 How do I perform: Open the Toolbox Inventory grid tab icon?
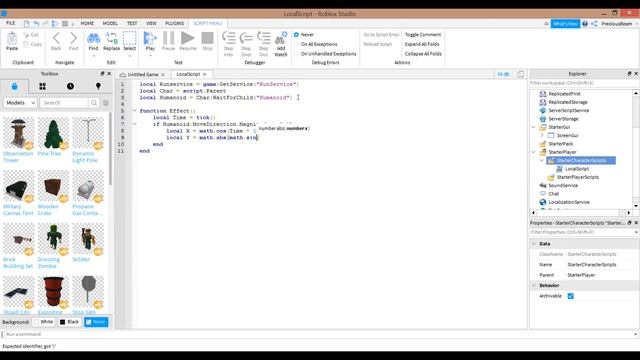42,87
